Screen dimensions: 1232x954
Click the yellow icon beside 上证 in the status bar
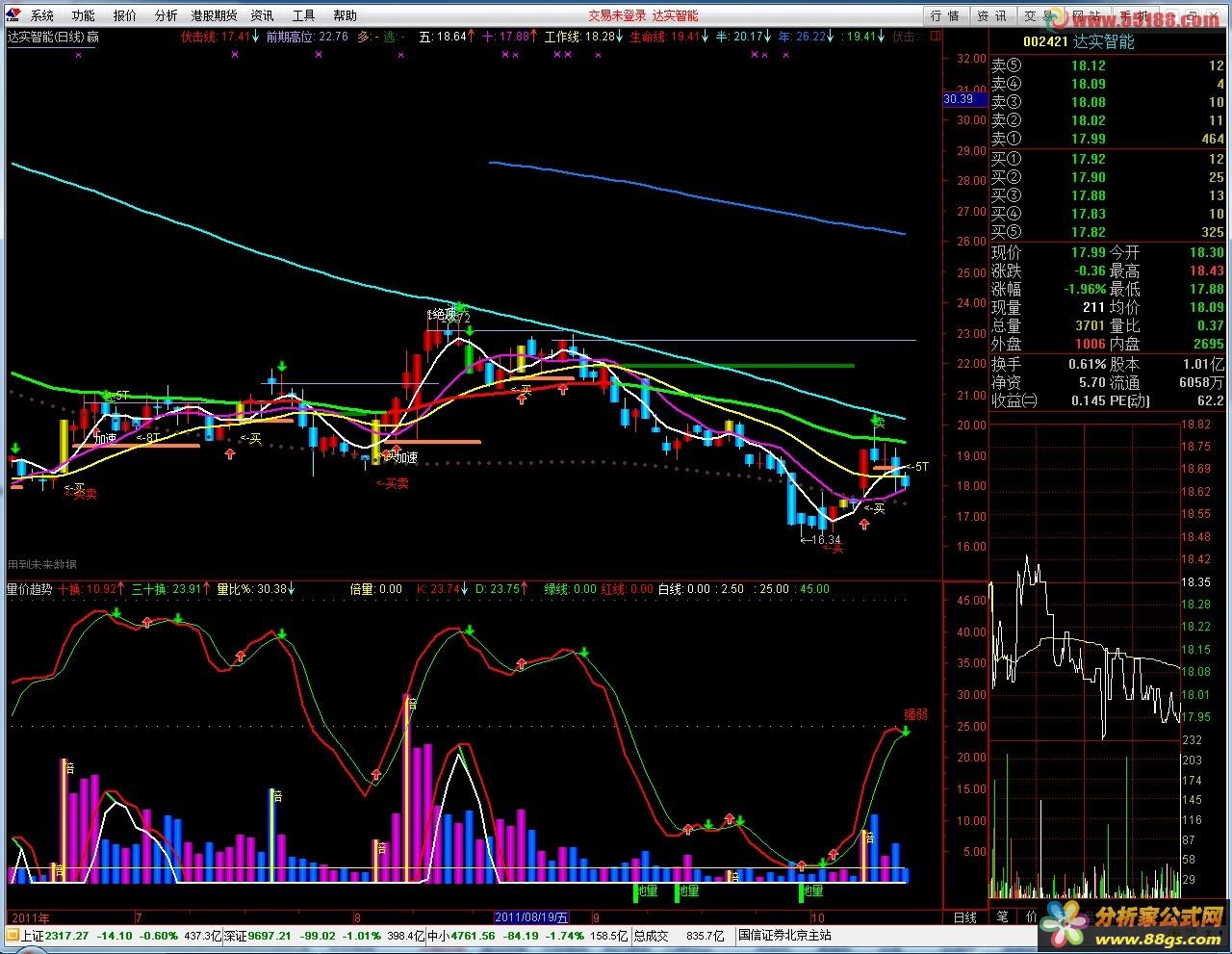[13, 935]
